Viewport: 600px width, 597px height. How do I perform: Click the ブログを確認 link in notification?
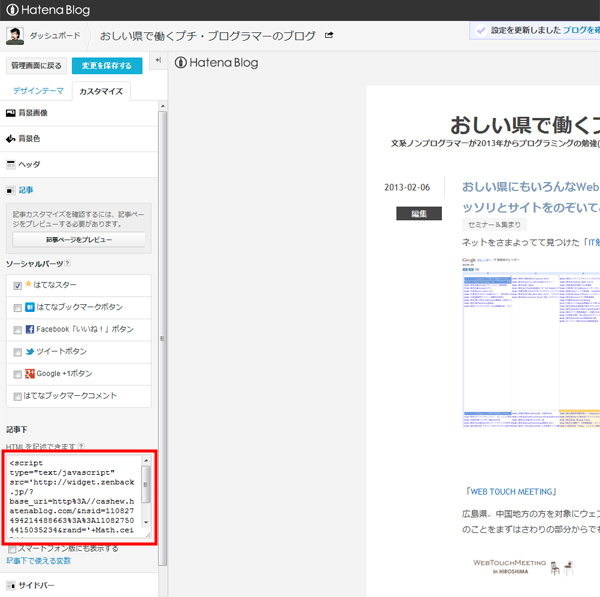[581, 30]
